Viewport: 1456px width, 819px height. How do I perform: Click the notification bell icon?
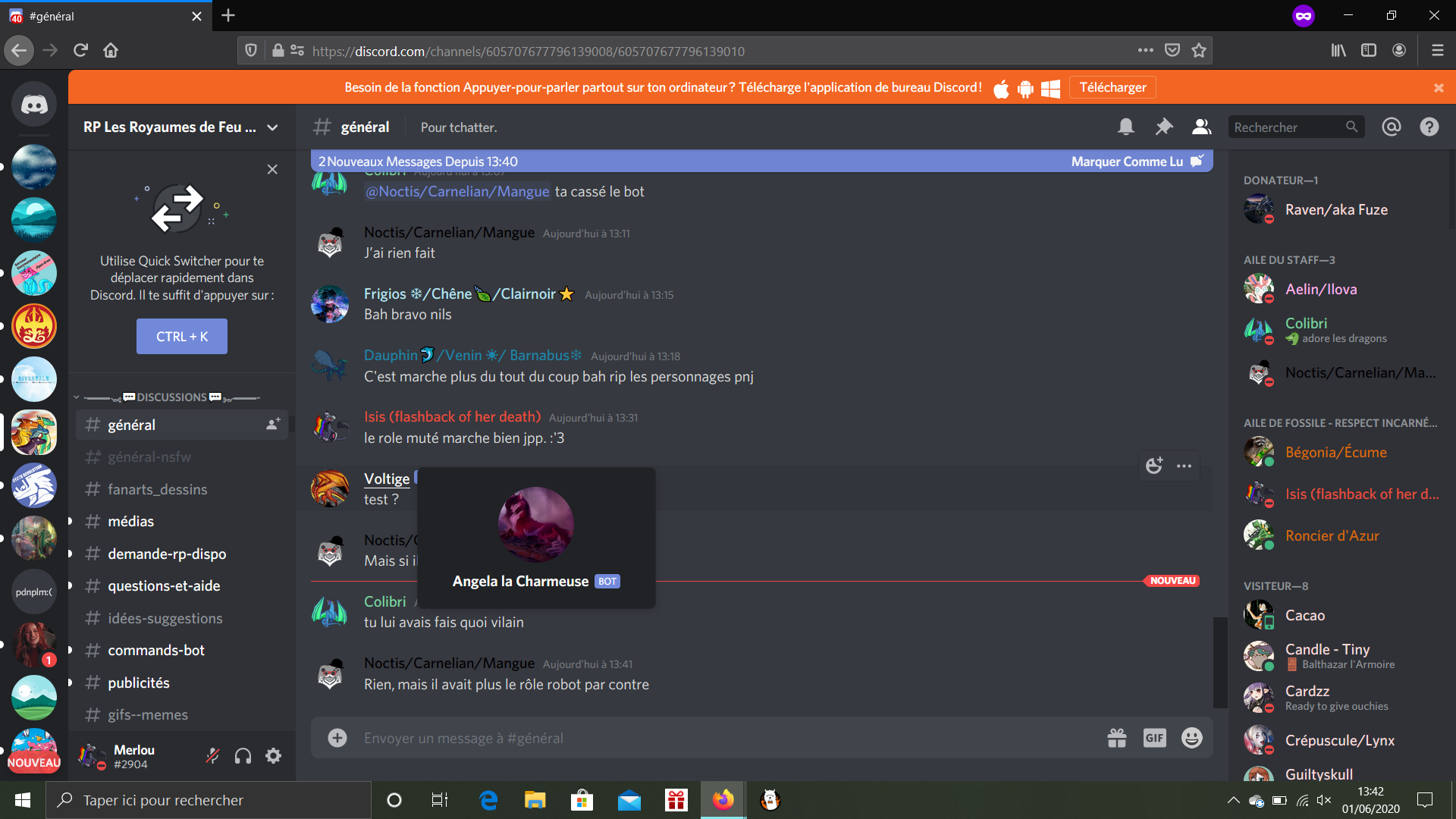pyautogui.click(x=1126, y=127)
